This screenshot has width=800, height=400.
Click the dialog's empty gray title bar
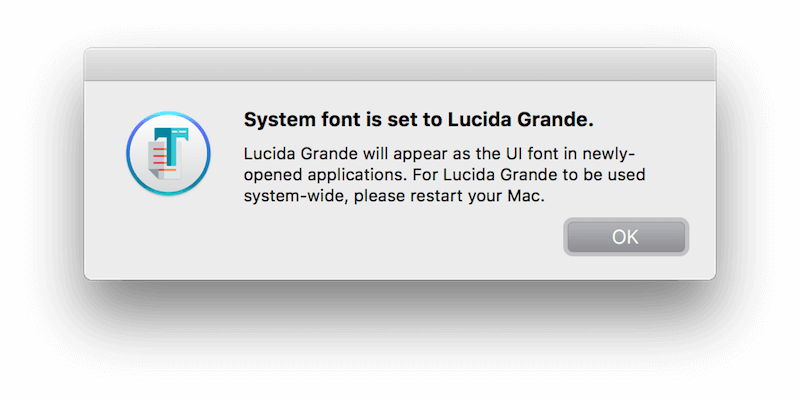(x=400, y=64)
